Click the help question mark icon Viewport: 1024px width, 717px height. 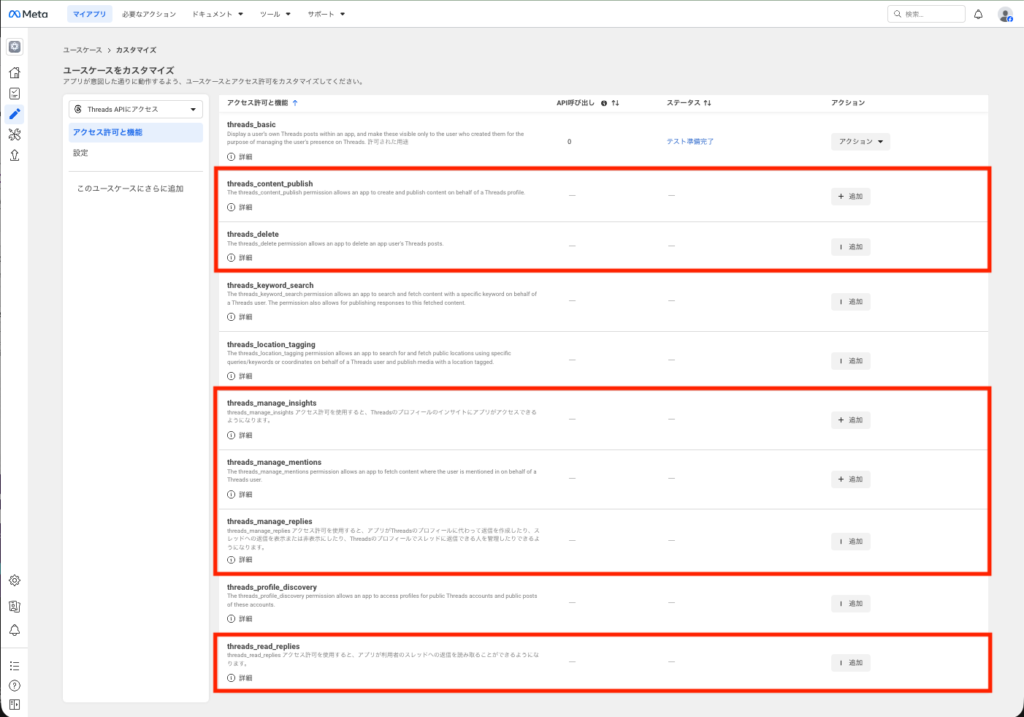click(x=14, y=685)
